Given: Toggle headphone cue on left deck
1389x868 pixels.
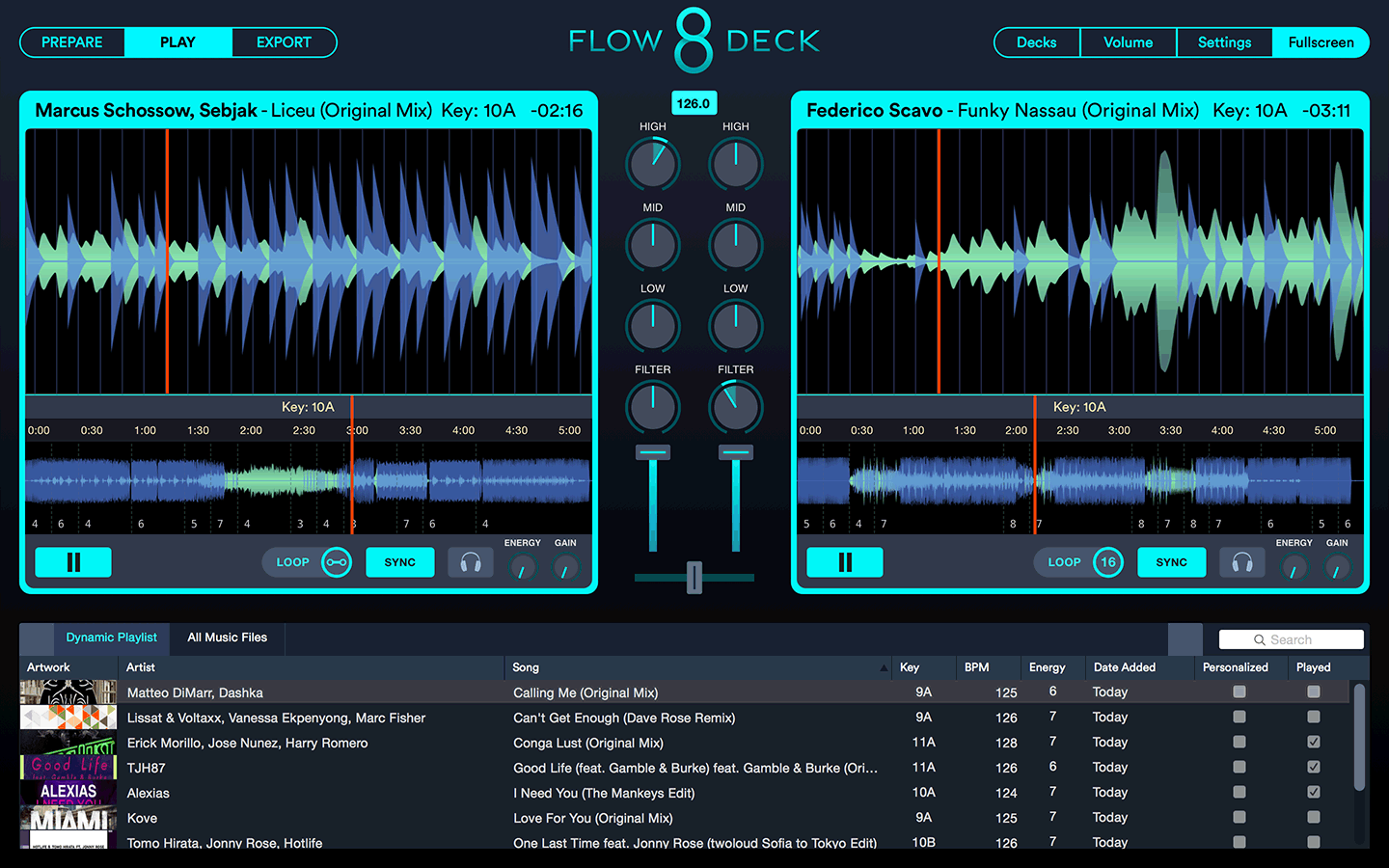Looking at the screenshot, I should 471,562.
